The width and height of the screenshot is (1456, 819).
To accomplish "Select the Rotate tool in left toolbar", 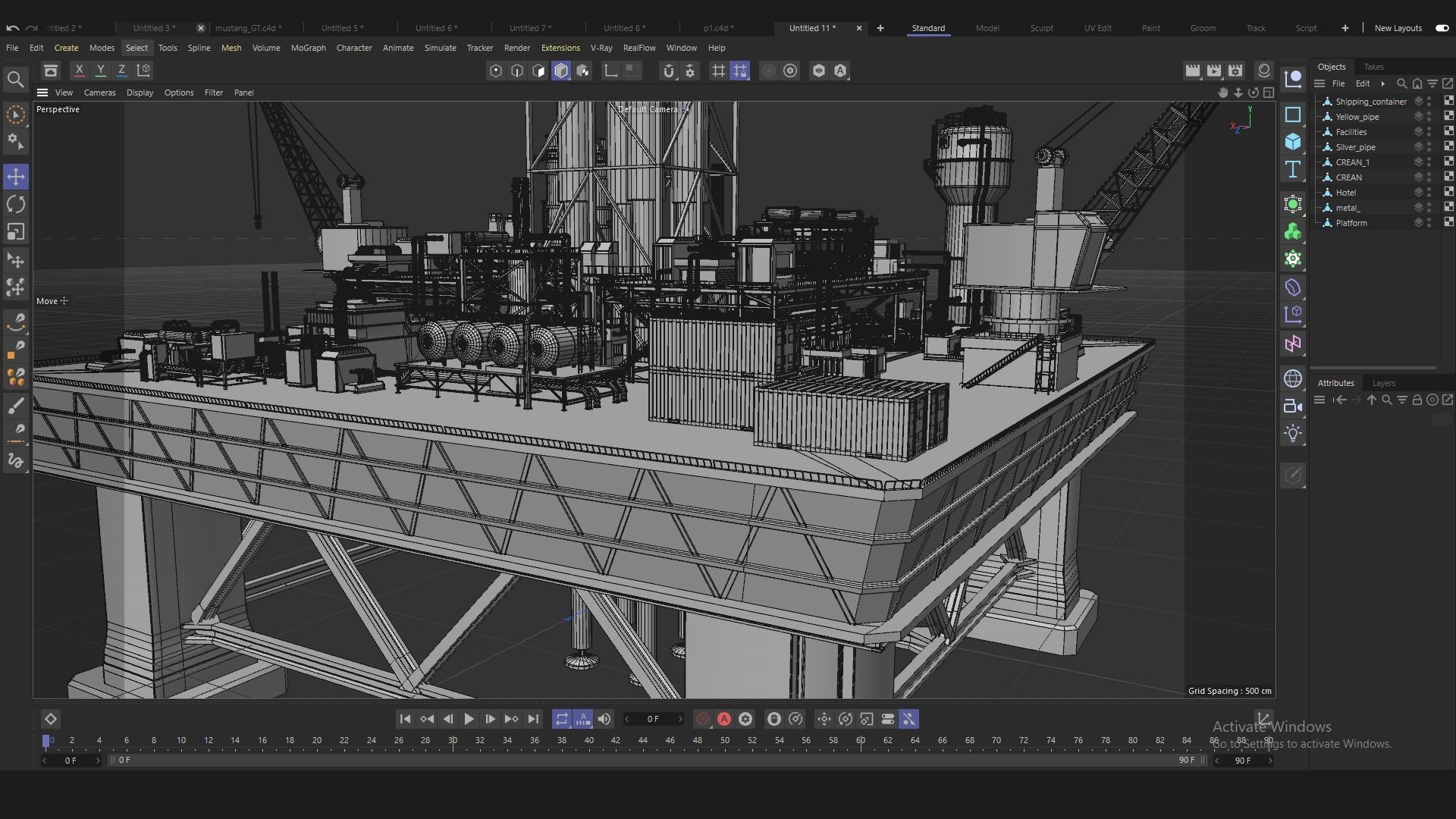I will (x=16, y=204).
